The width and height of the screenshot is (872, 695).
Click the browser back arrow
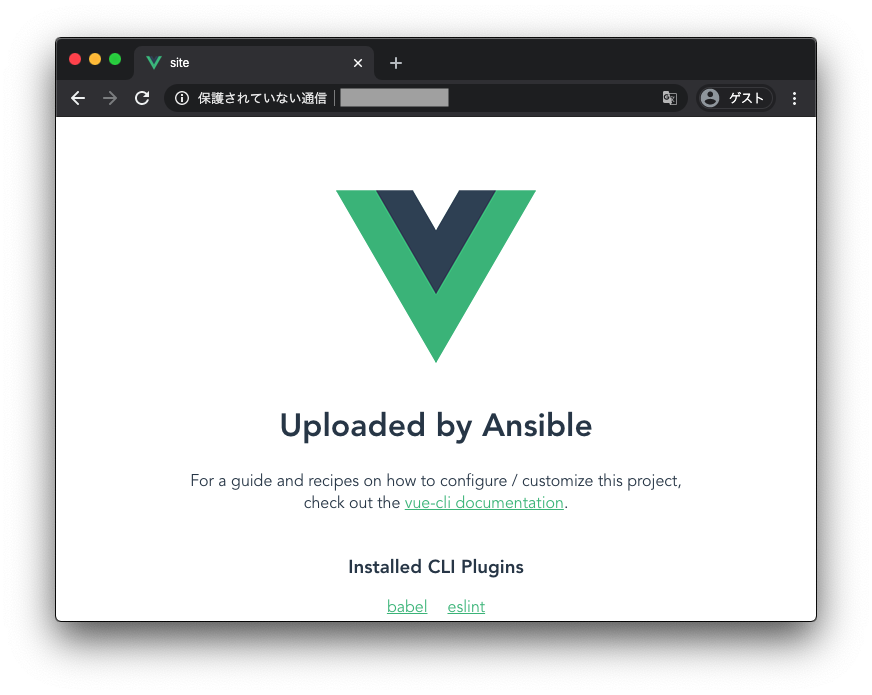[x=78, y=98]
